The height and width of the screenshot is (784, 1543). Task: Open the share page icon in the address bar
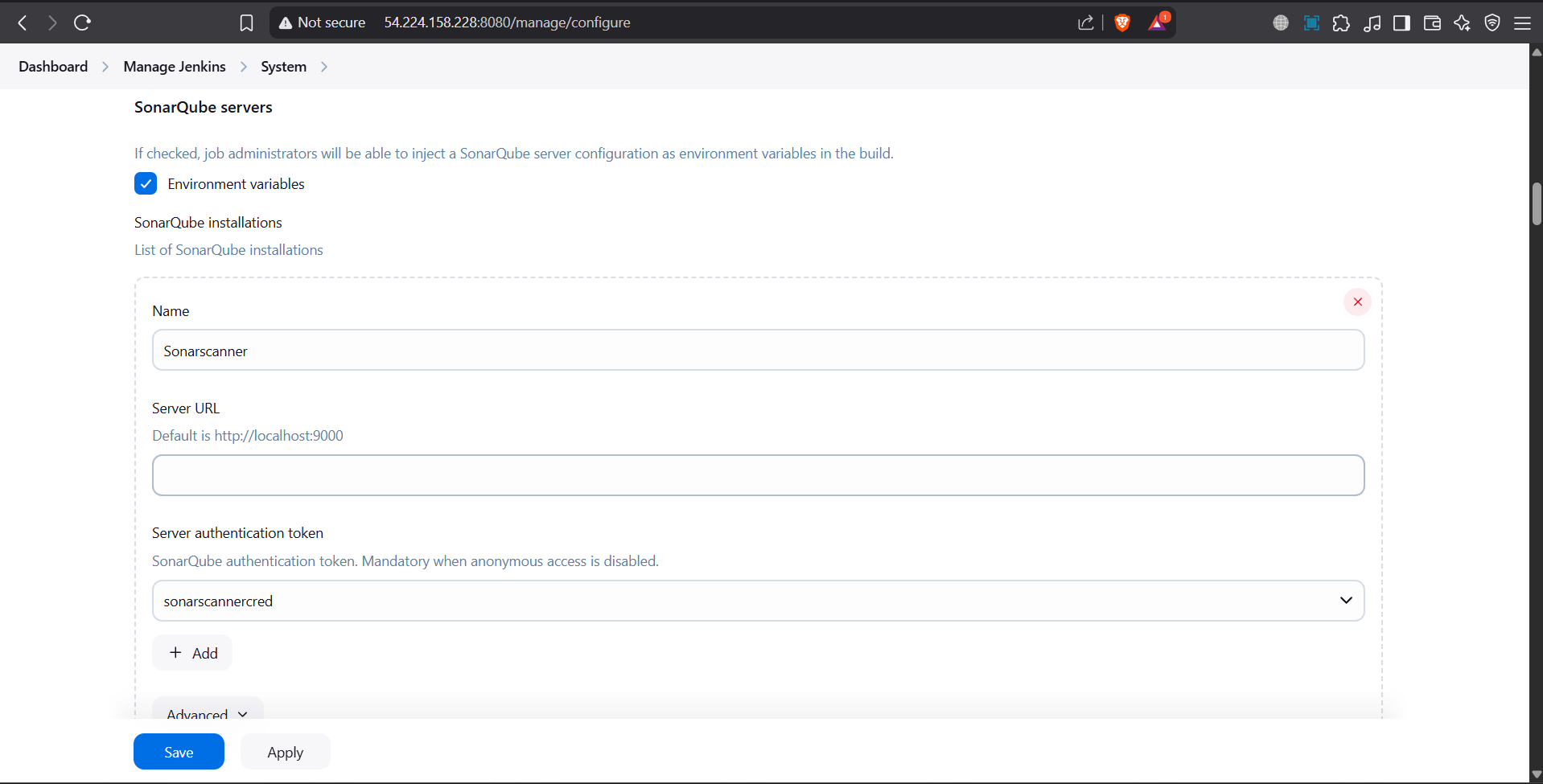(1086, 23)
